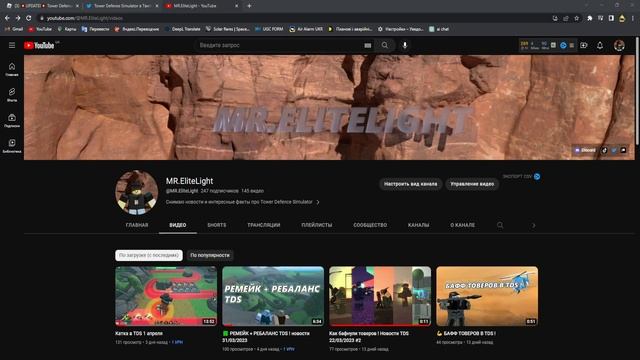
Task: Open the 'РЕМЕЙК + РЕБАЛАНС TDS' thumbnail
Action: coord(273,296)
